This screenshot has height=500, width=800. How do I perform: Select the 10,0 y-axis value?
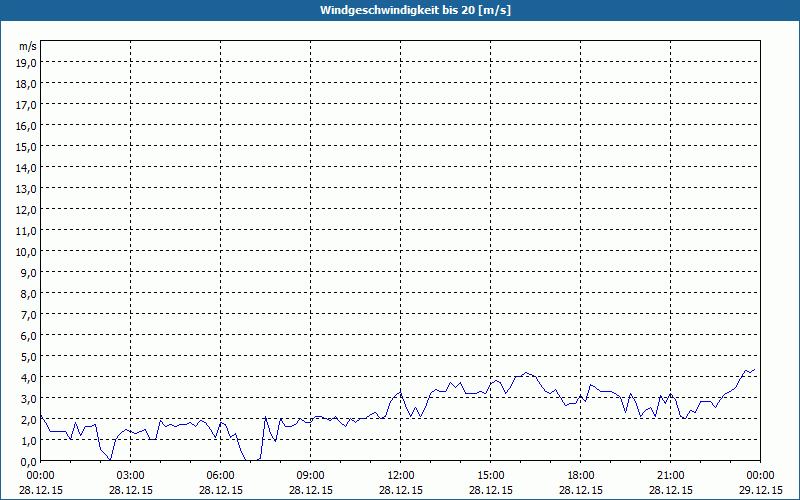pyautogui.click(x=28, y=252)
